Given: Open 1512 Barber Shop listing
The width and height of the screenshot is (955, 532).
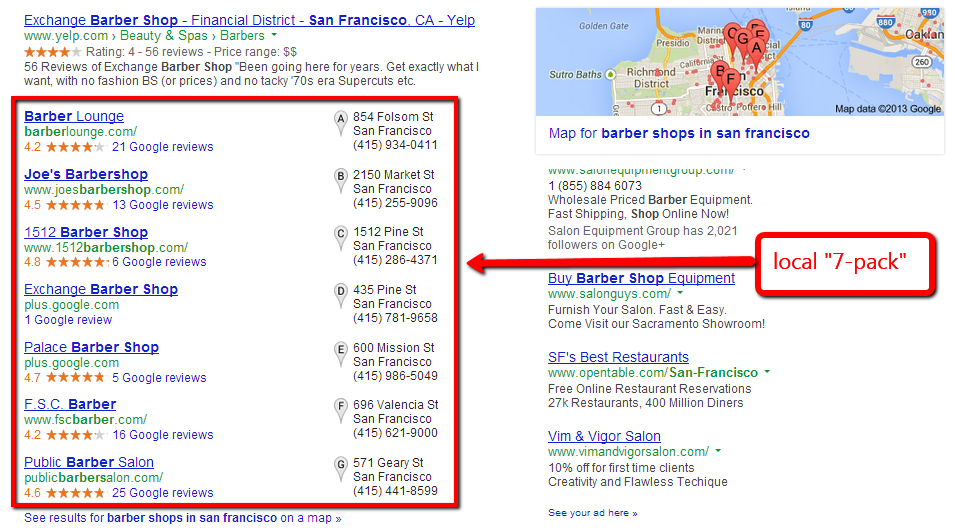Looking at the screenshot, I should [x=86, y=232].
